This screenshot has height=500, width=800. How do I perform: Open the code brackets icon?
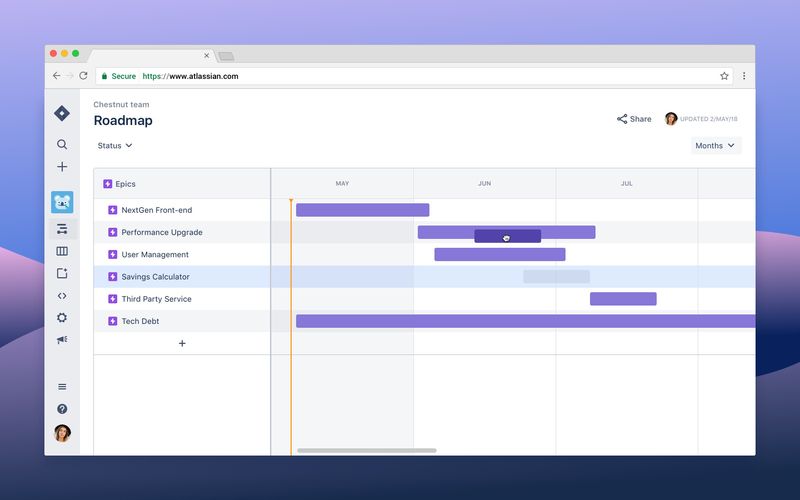pyautogui.click(x=62, y=296)
